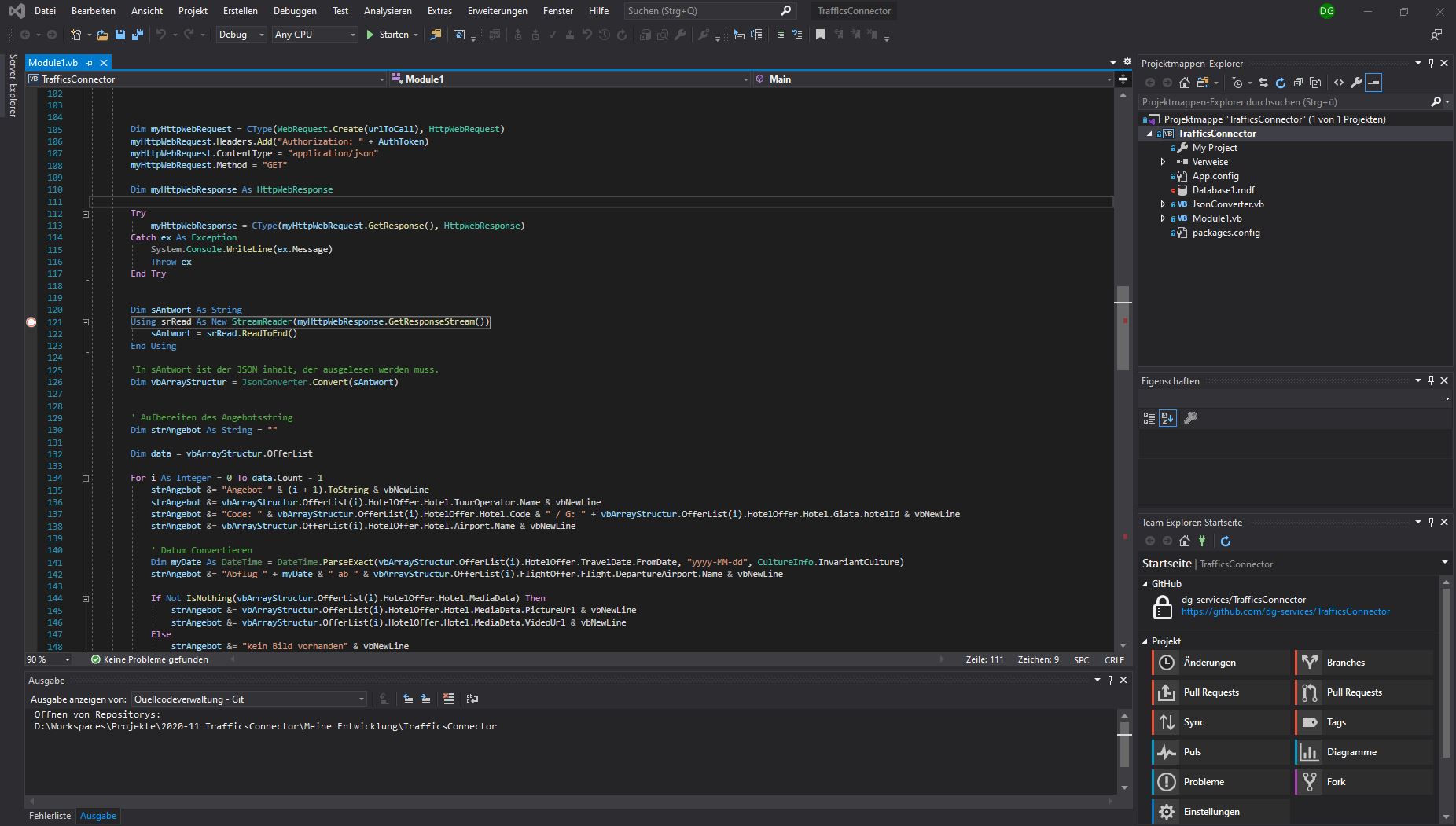Refresh the Projektmappen-Explorer with the blue arrow
Viewport: 1456px width, 826px height.
(x=1280, y=83)
